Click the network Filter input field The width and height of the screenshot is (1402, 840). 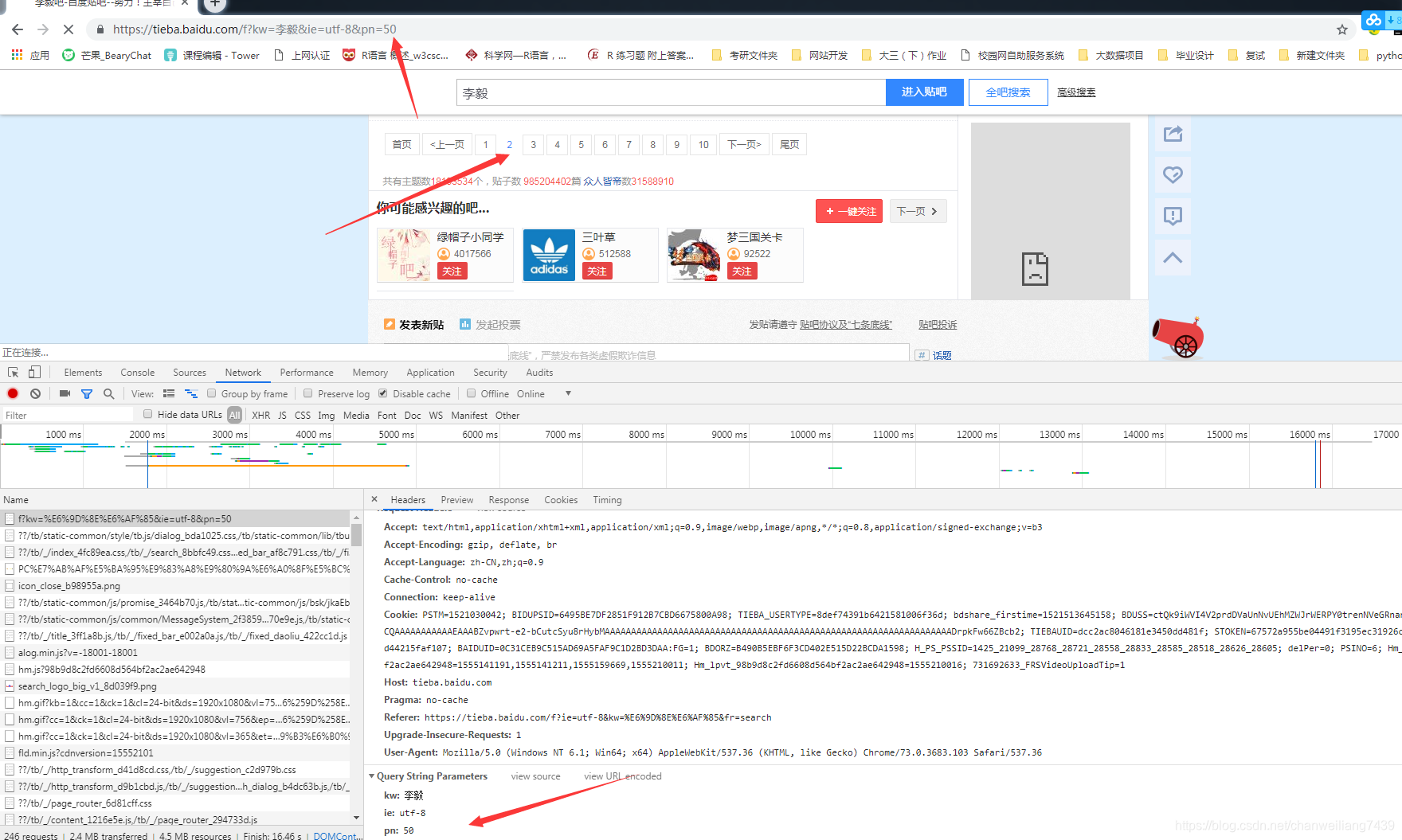[x=68, y=415]
